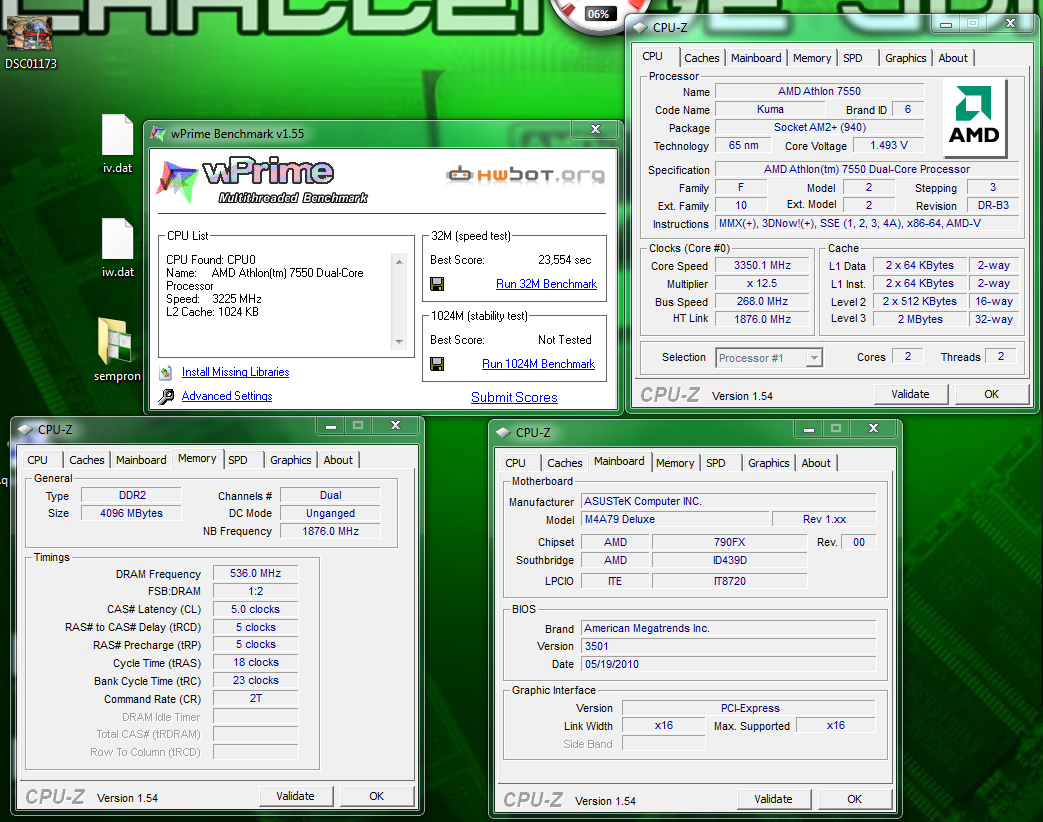Image resolution: width=1043 pixels, height=822 pixels.
Task: Open Caches tab in Mainboard CPU-Z window
Action: coord(565,463)
